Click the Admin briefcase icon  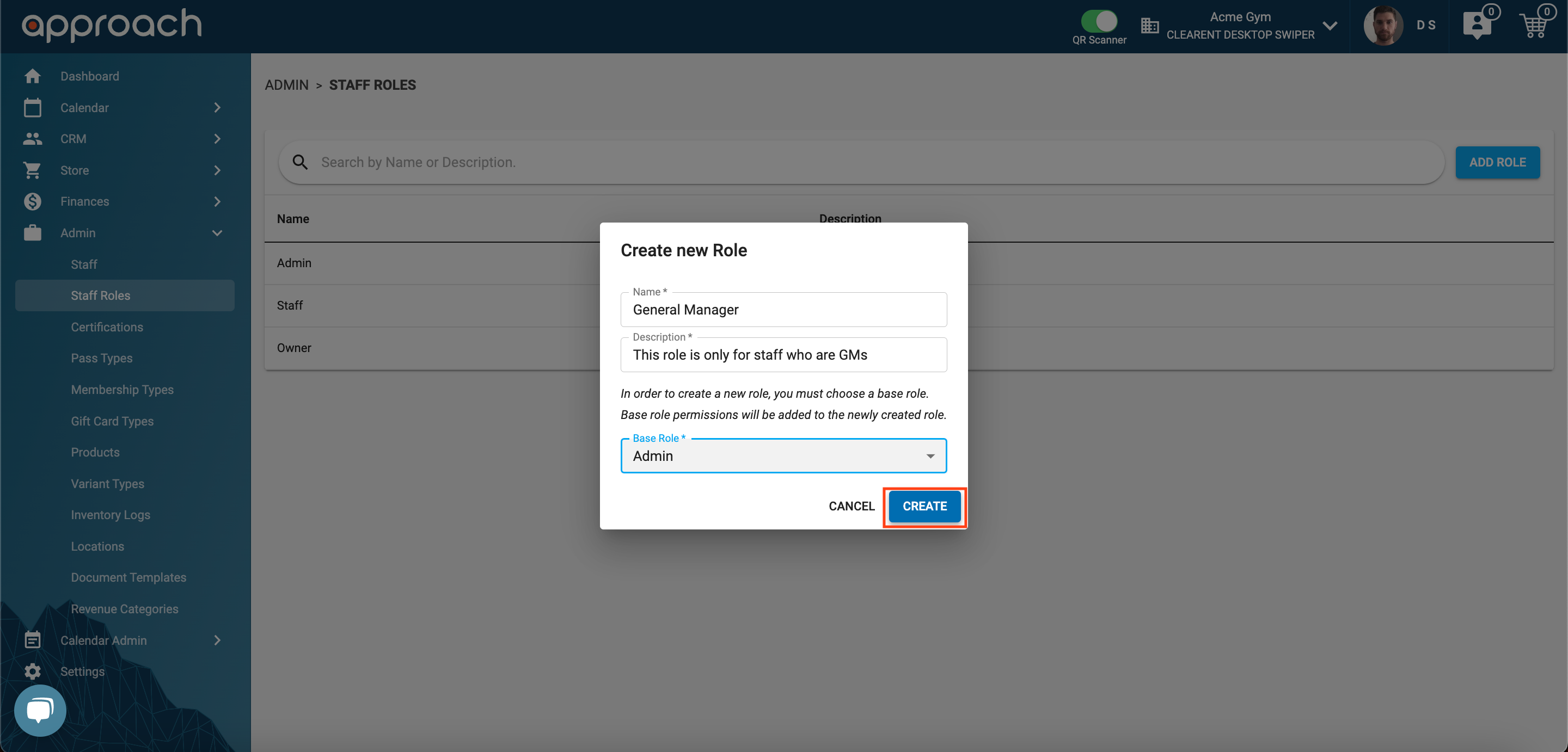pos(32,233)
